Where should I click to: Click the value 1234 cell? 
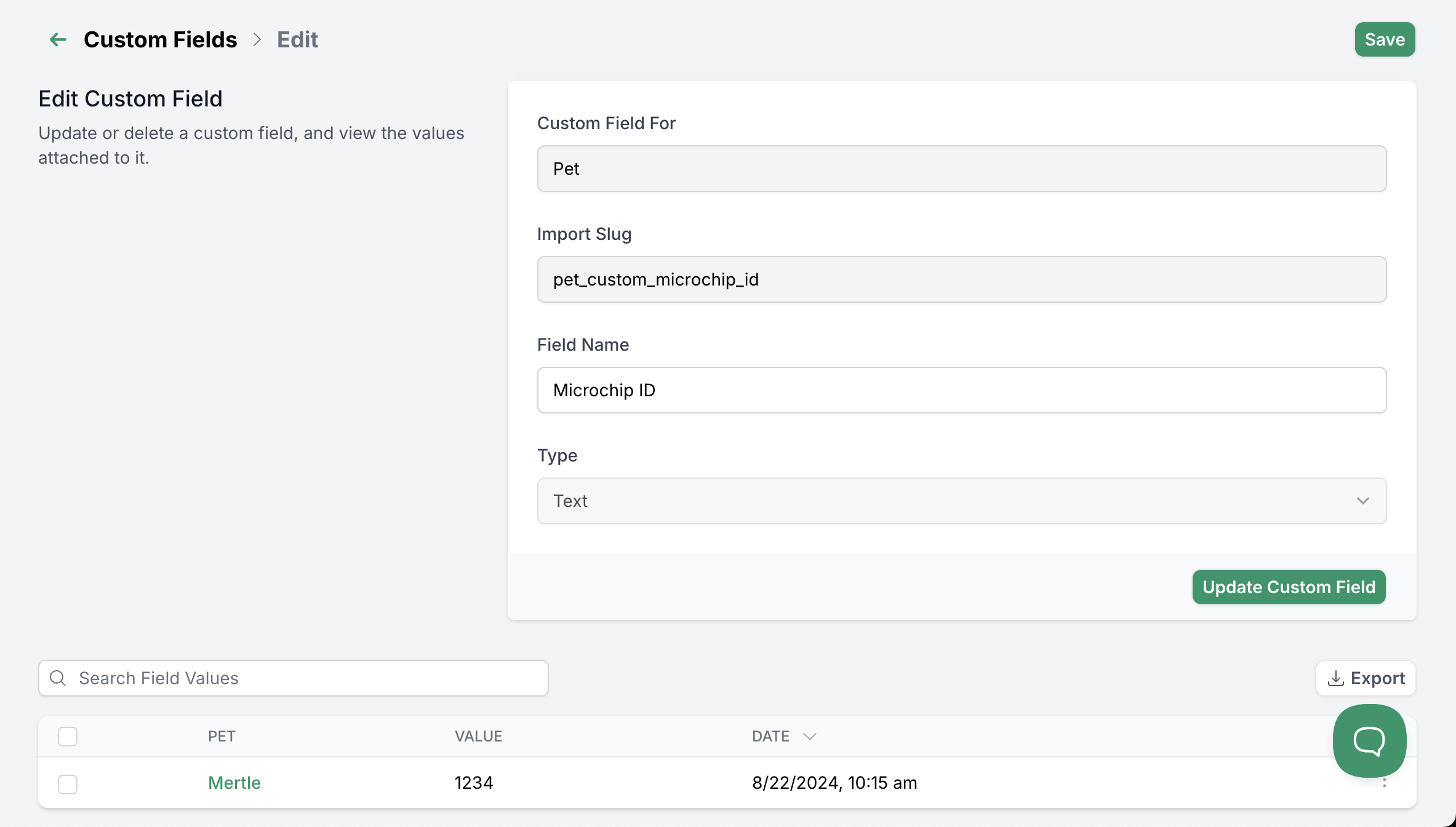474,783
